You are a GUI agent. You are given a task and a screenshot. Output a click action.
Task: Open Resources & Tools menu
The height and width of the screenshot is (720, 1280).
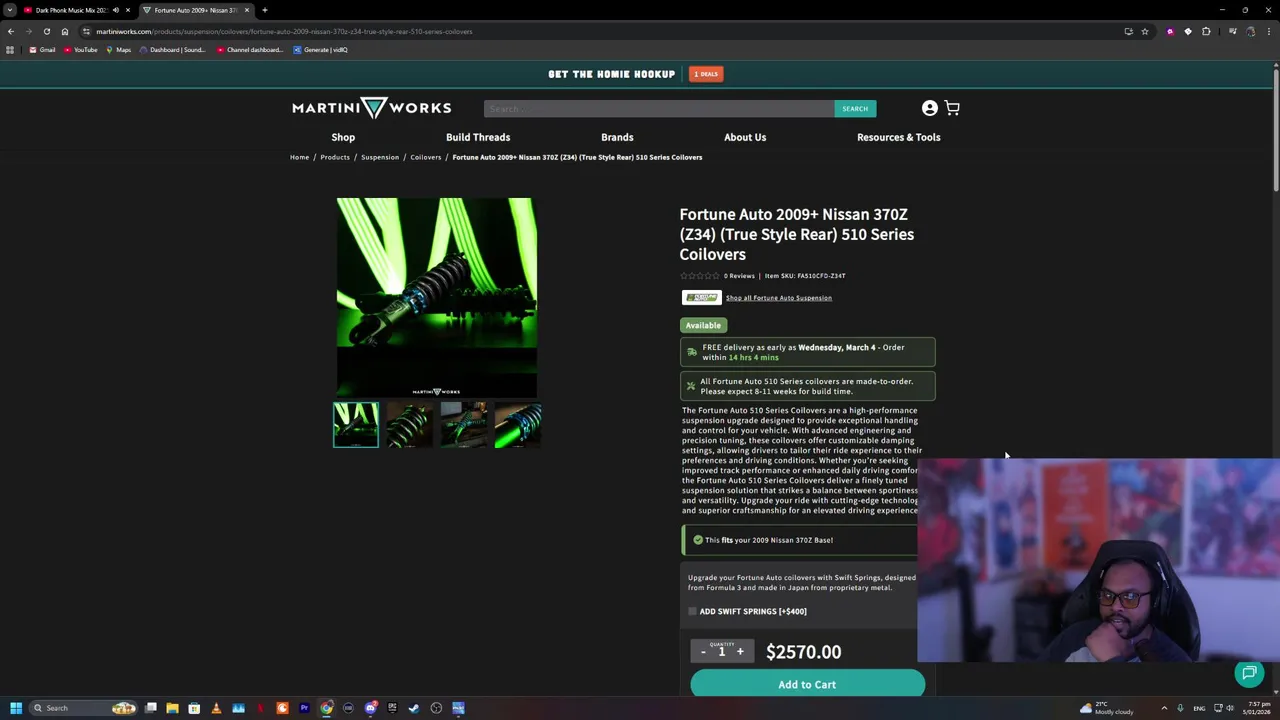coord(898,137)
